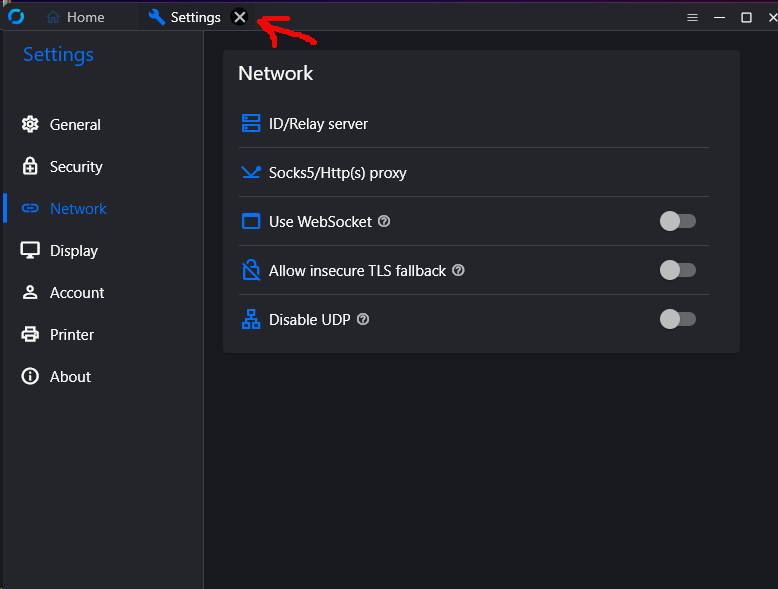
Task: Switch to the Home tab
Action: point(75,17)
